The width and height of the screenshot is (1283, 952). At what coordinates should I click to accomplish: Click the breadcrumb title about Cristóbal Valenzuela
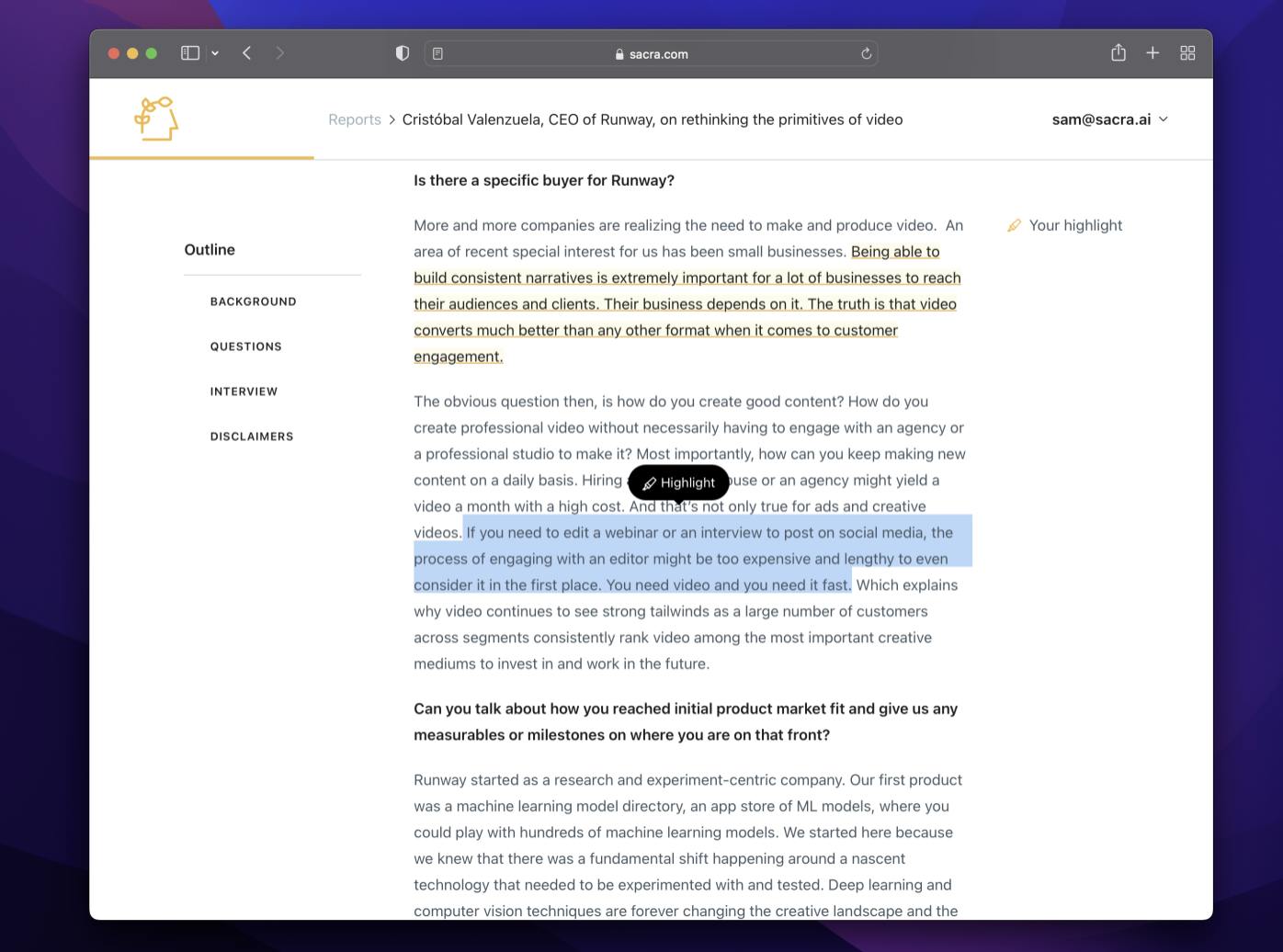653,119
